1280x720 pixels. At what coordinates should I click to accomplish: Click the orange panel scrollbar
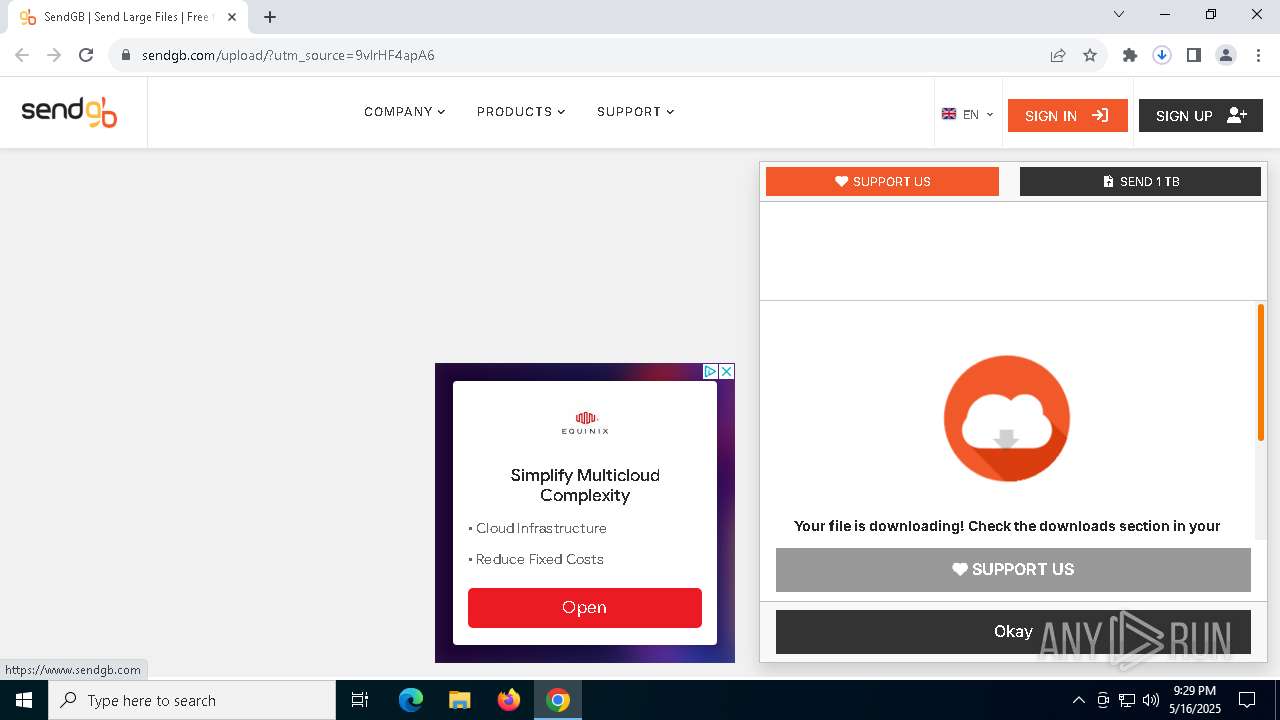[x=1261, y=372]
